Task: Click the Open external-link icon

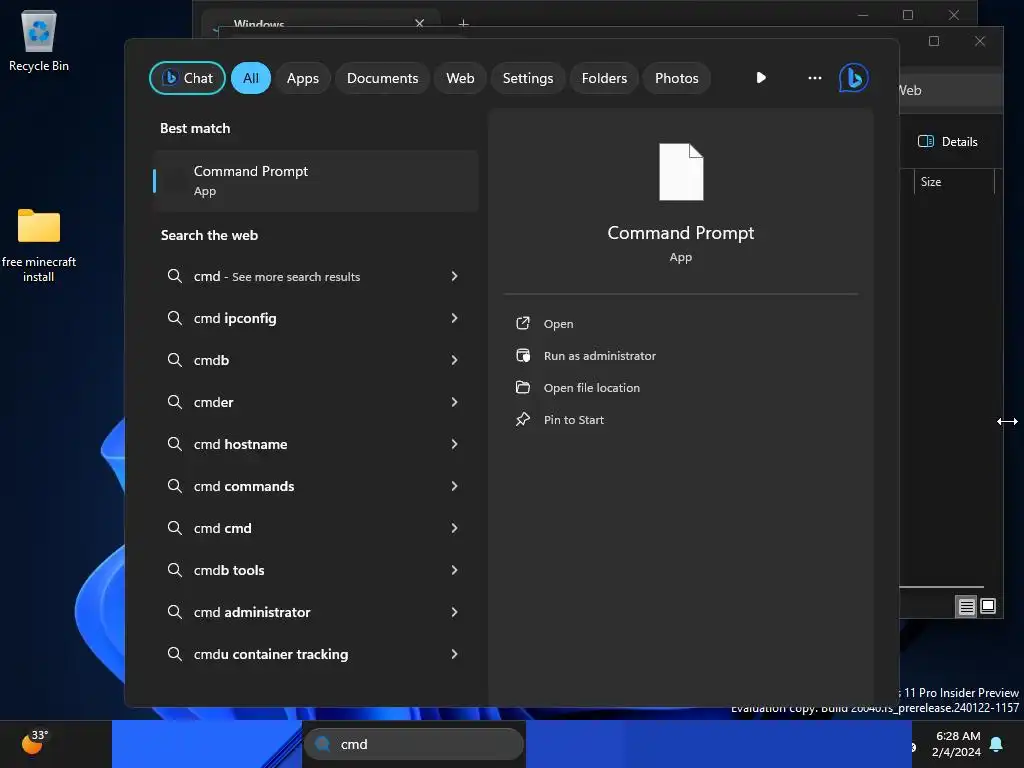Action: (x=523, y=323)
